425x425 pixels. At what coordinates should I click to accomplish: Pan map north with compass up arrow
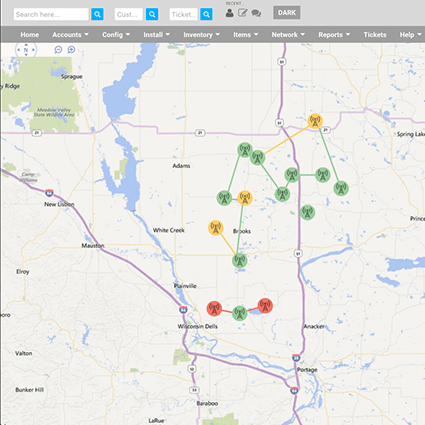(26, 44)
